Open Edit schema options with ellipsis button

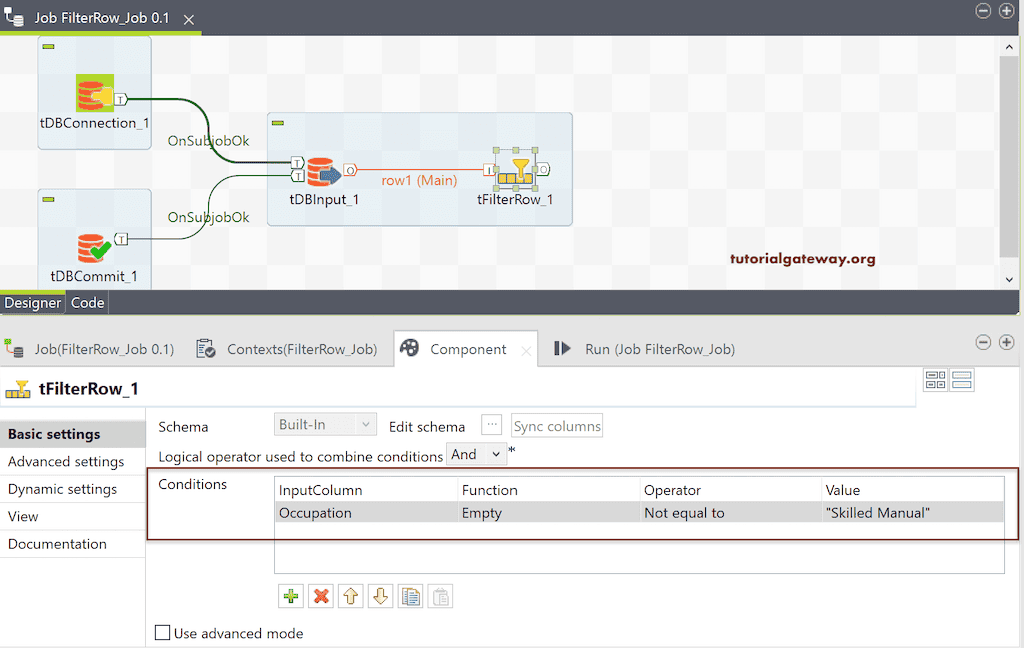pyautogui.click(x=491, y=424)
